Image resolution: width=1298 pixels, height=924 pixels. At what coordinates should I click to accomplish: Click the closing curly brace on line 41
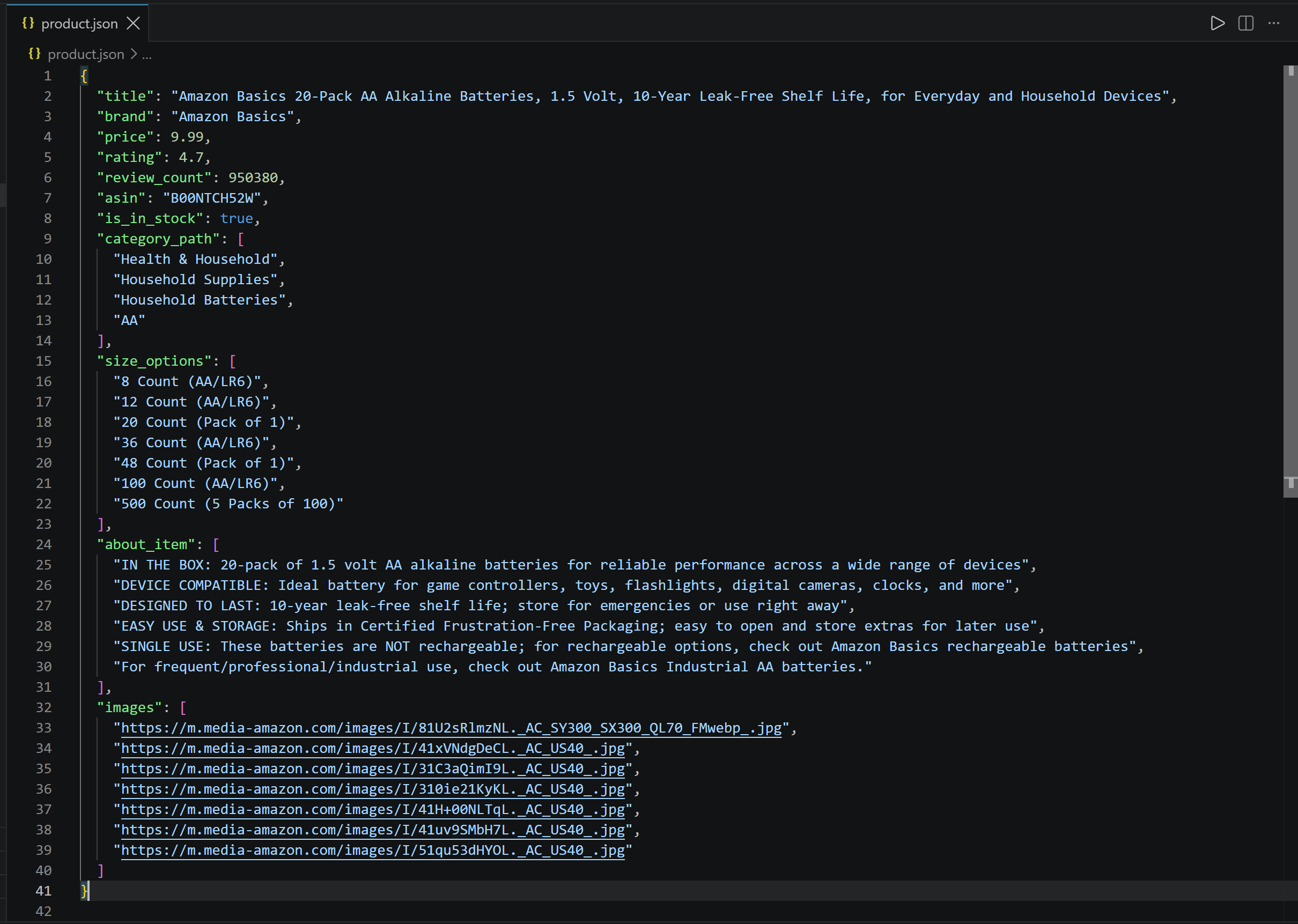click(84, 891)
